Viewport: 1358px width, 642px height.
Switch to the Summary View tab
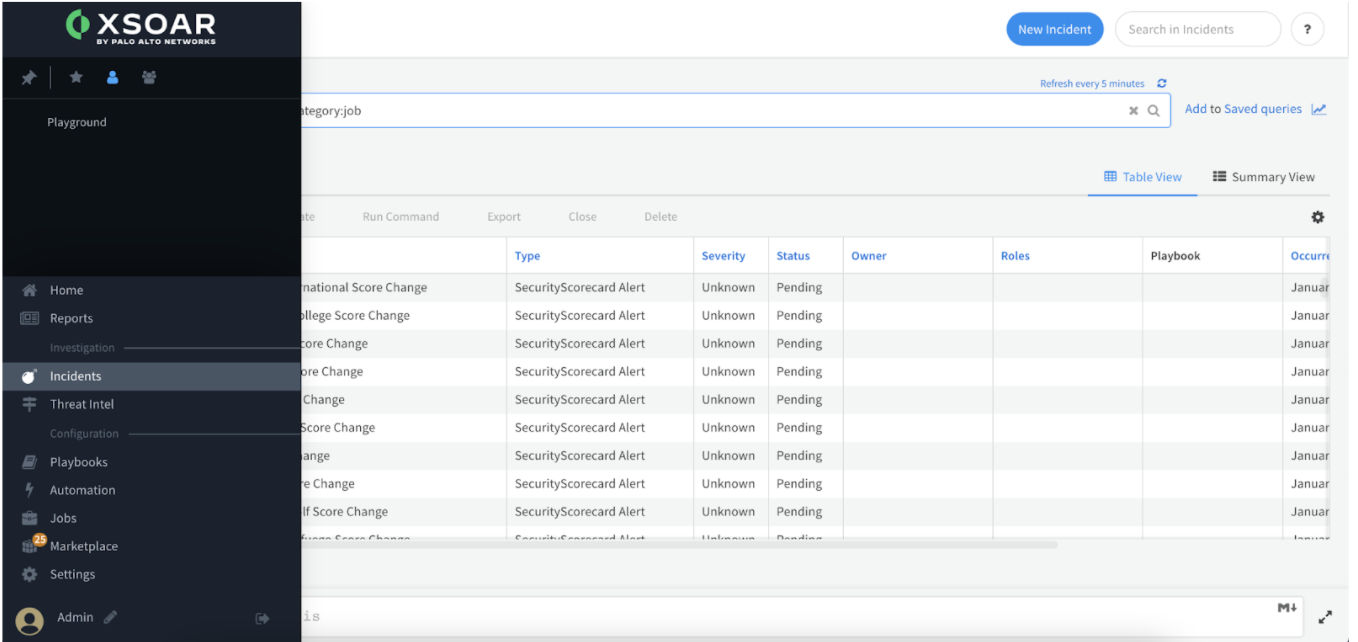click(x=1264, y=177)
